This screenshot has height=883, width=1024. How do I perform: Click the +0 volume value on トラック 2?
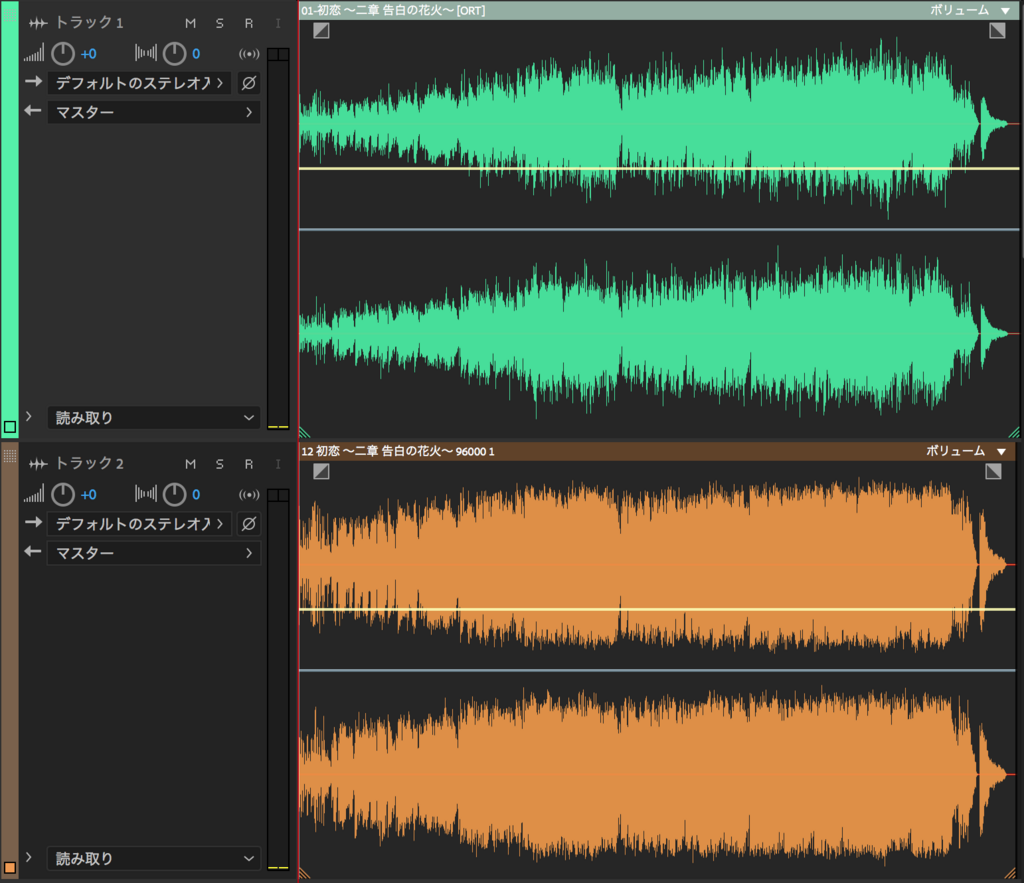coord(89,494)
